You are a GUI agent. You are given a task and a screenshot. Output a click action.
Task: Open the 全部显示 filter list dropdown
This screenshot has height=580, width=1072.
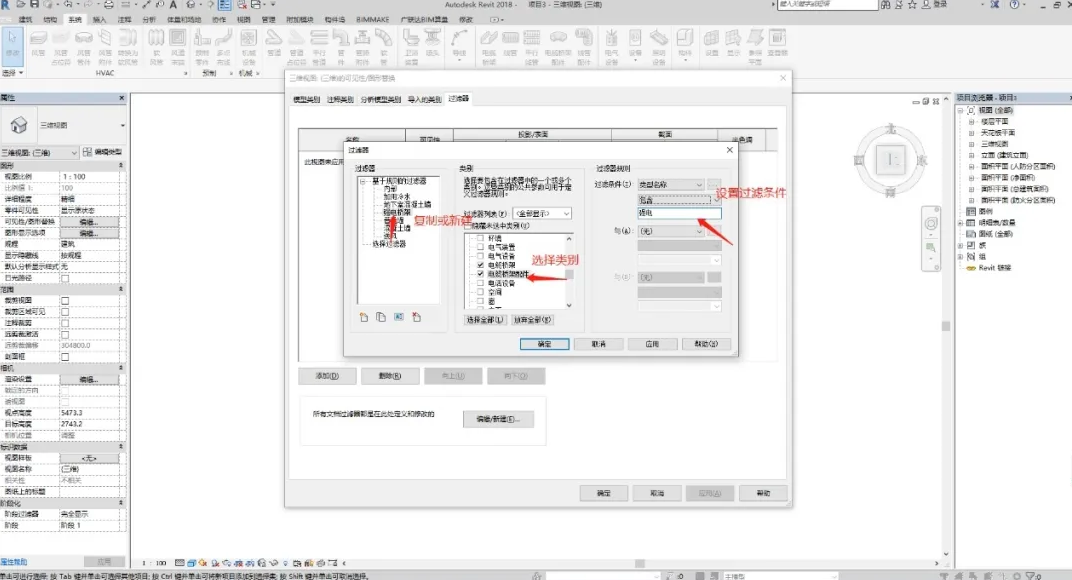tap(542, 213)
